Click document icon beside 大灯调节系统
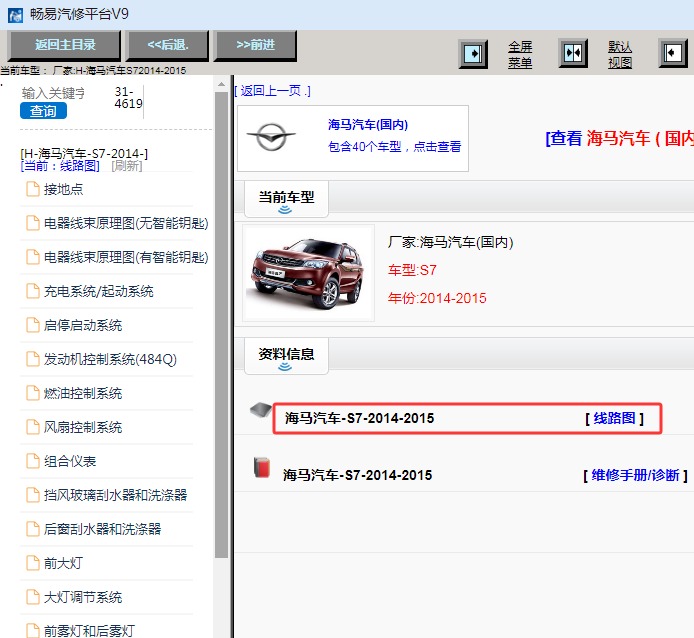This screenshot has height=638, width=694. pyautogui.click(x=33, y=597)
